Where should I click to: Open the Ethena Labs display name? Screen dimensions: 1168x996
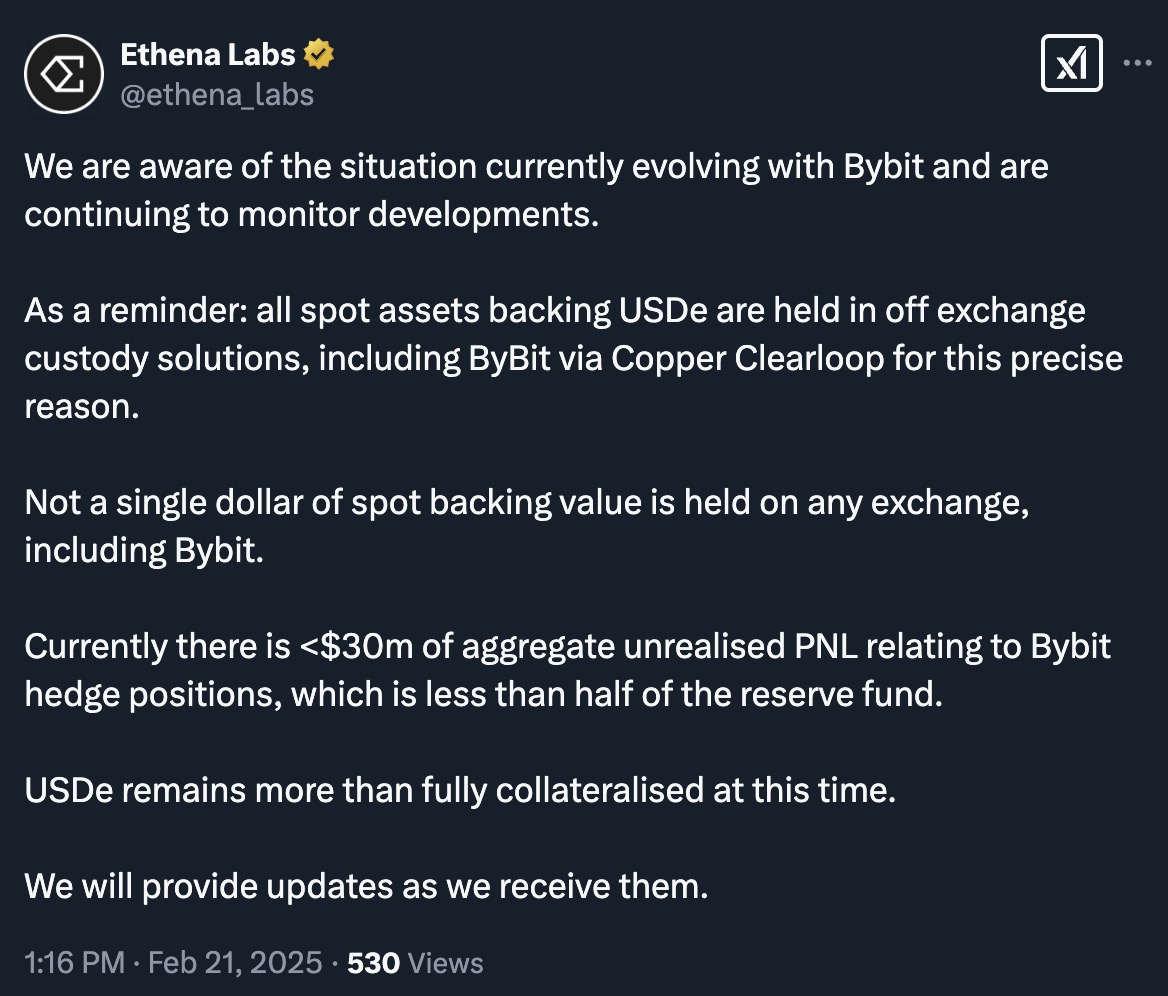pyautogui.click(x=207, y=55)
